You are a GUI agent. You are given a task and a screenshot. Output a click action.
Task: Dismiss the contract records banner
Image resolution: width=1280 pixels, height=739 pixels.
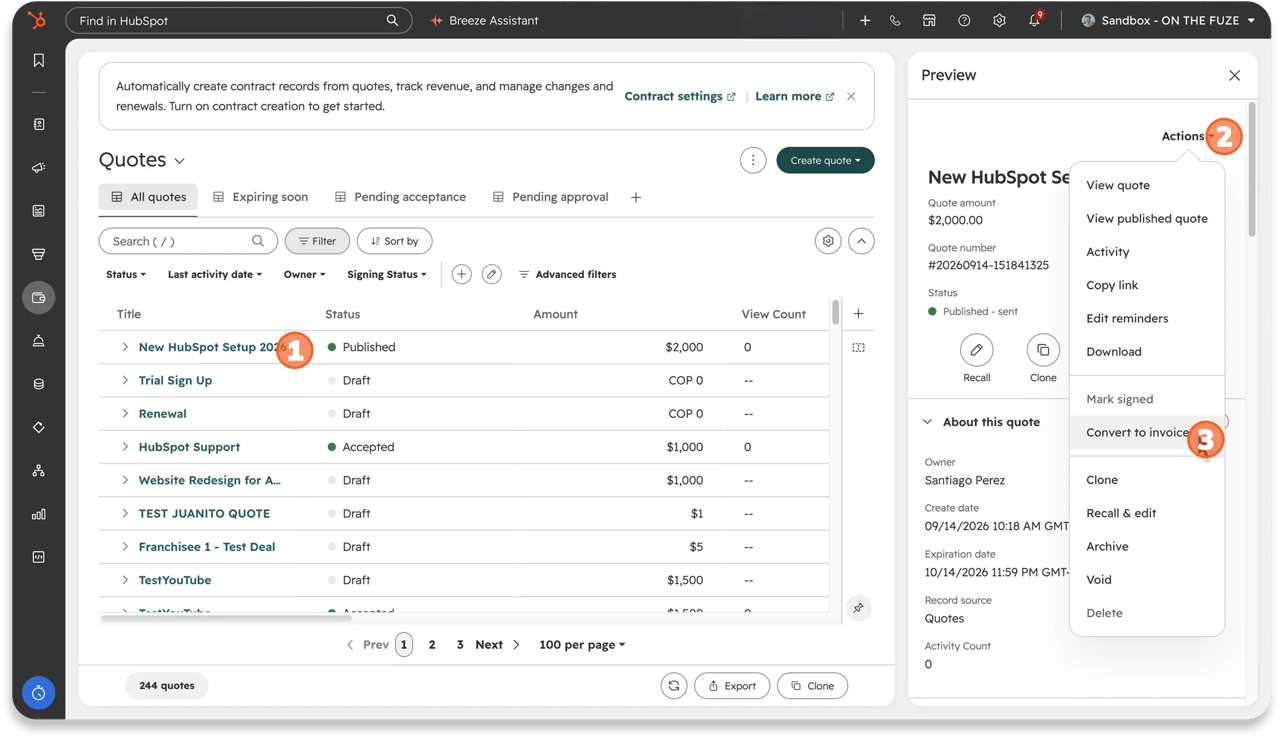(x=851, y=97)
